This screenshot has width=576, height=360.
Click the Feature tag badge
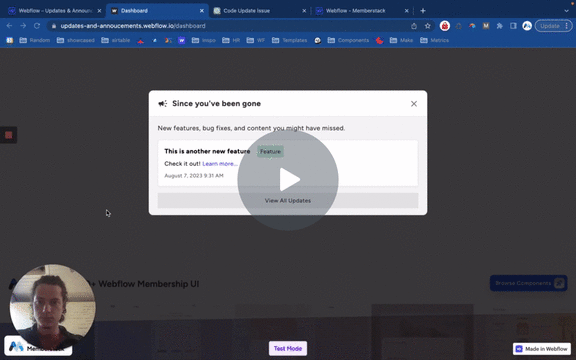click(x=270, y=151)
